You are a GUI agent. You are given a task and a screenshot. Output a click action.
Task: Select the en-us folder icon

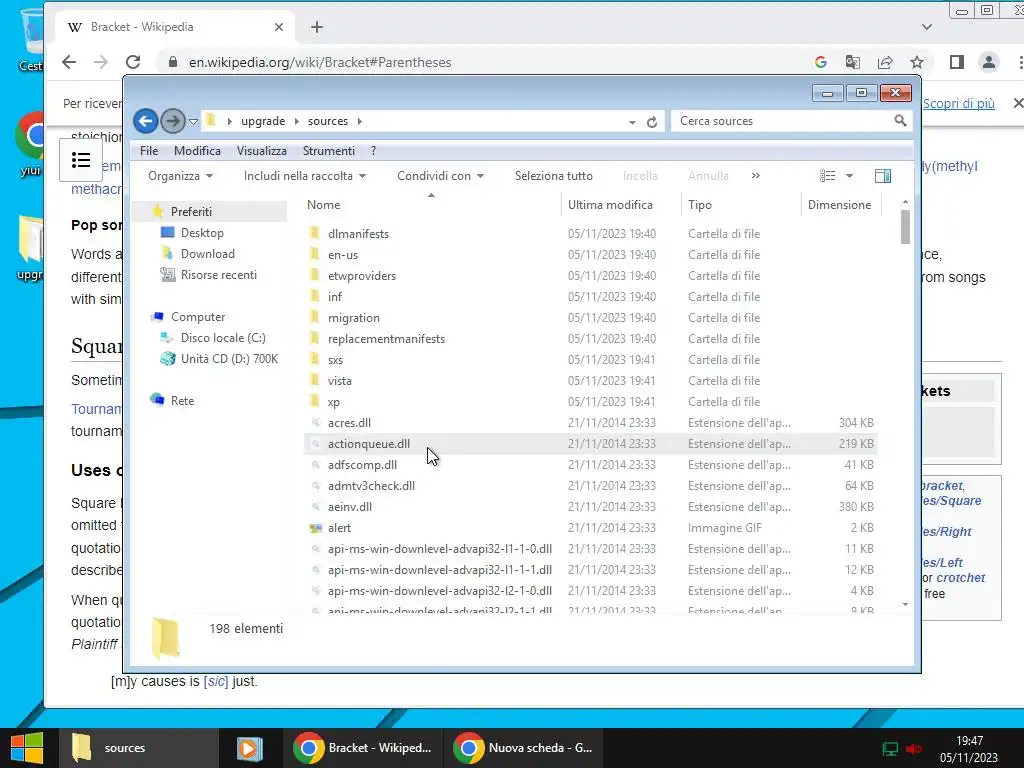point(315,254)
